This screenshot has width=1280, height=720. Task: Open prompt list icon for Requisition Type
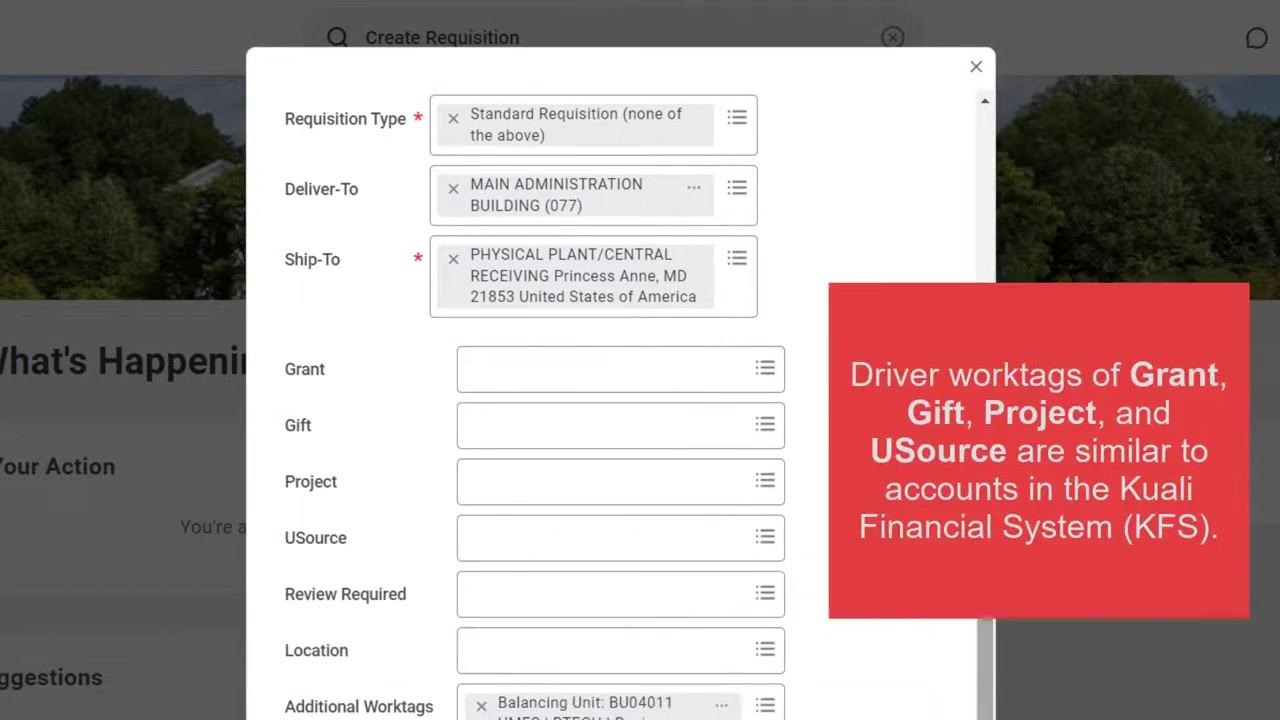click(737, 118)
